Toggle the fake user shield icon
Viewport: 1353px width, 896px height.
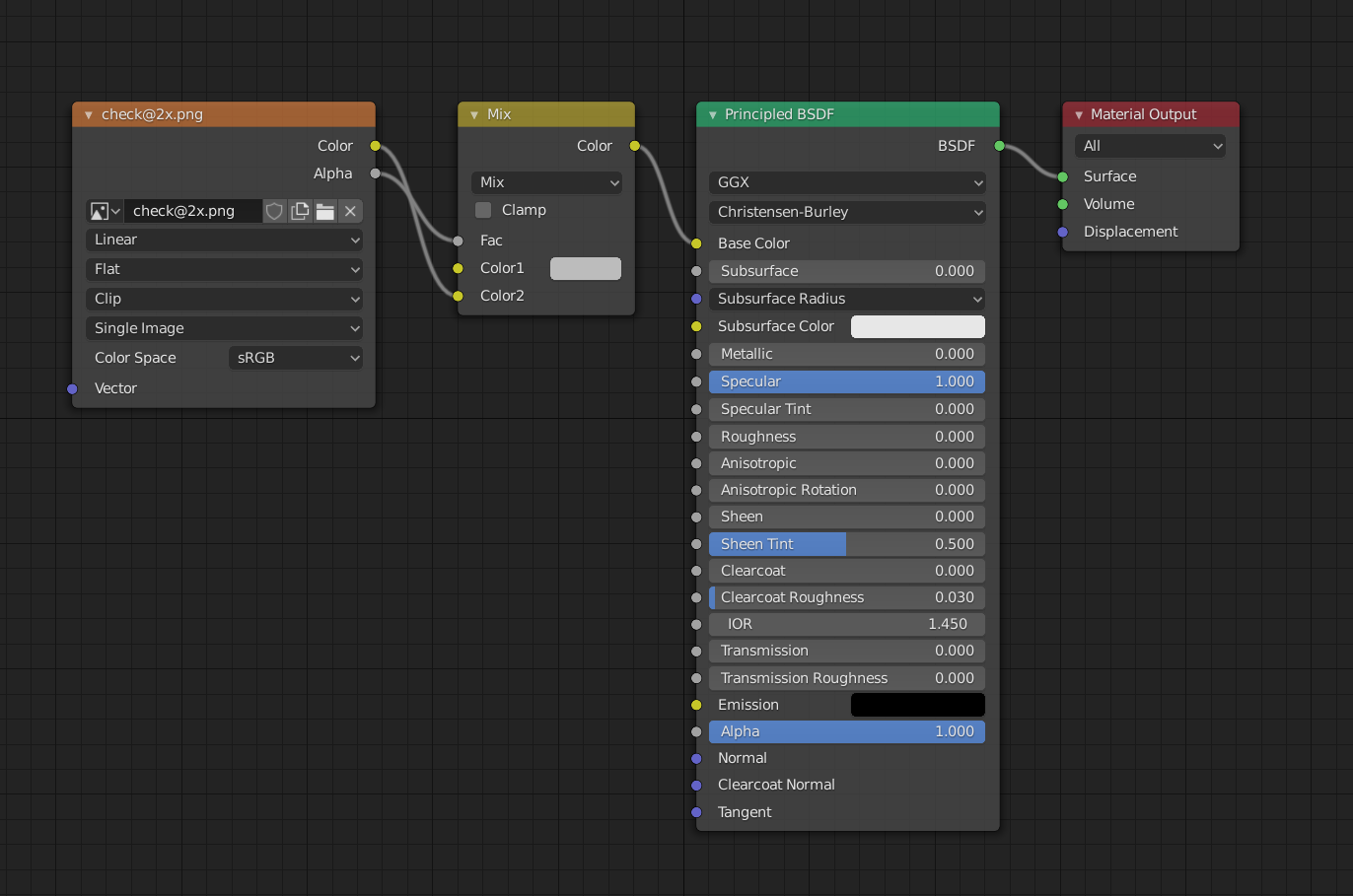275,211
